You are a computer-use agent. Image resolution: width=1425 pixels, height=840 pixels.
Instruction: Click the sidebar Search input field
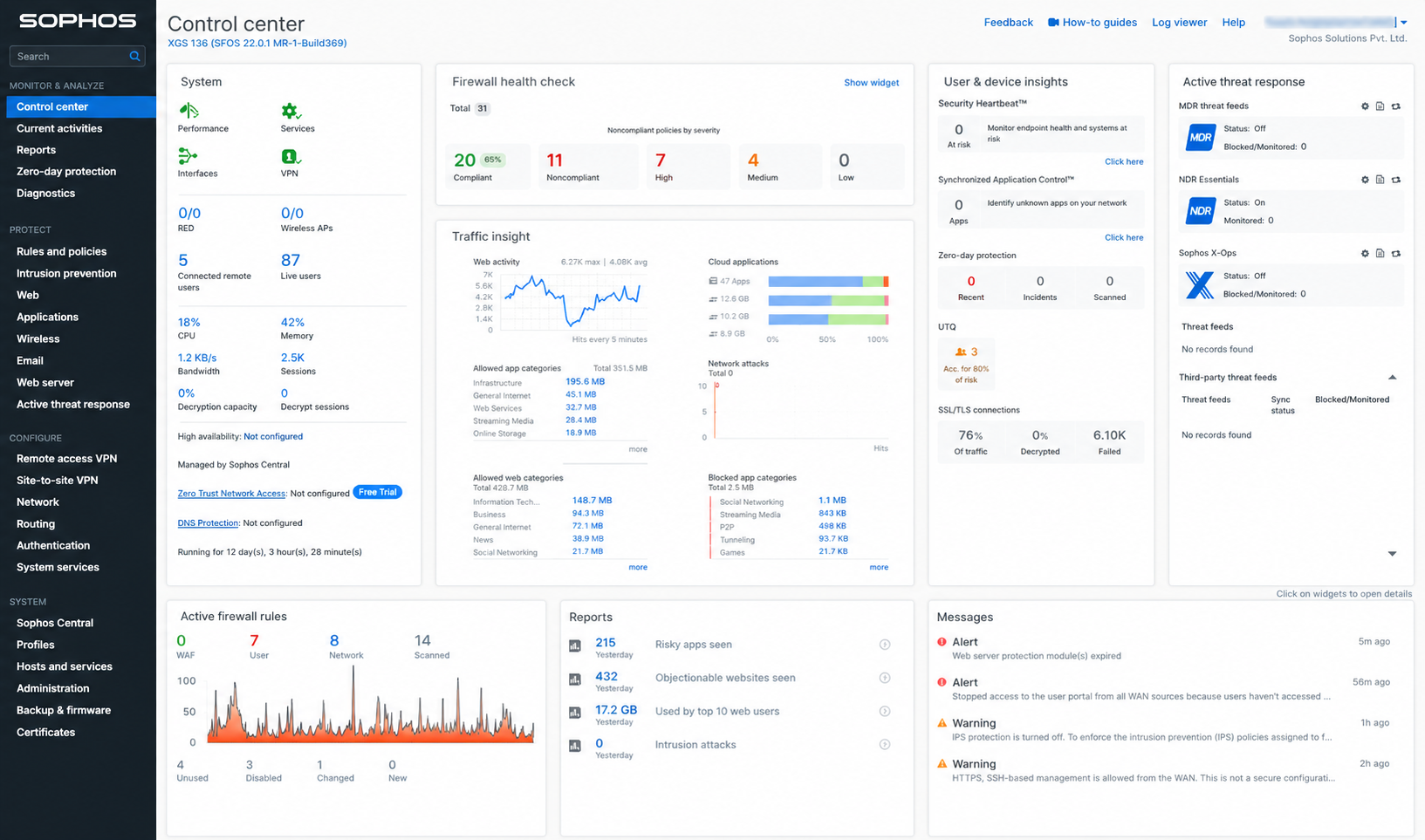click(x=77, y=56)
